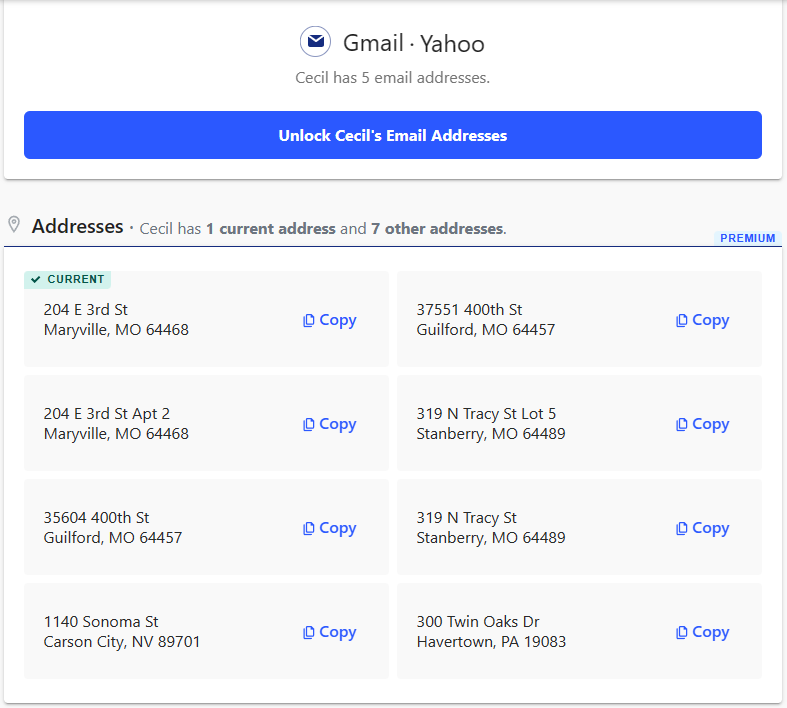This screenshot has height=708, width=787.
Task: Copy the 319 N Tracy St Stanberry address without Lot
Action: (702, 528)
